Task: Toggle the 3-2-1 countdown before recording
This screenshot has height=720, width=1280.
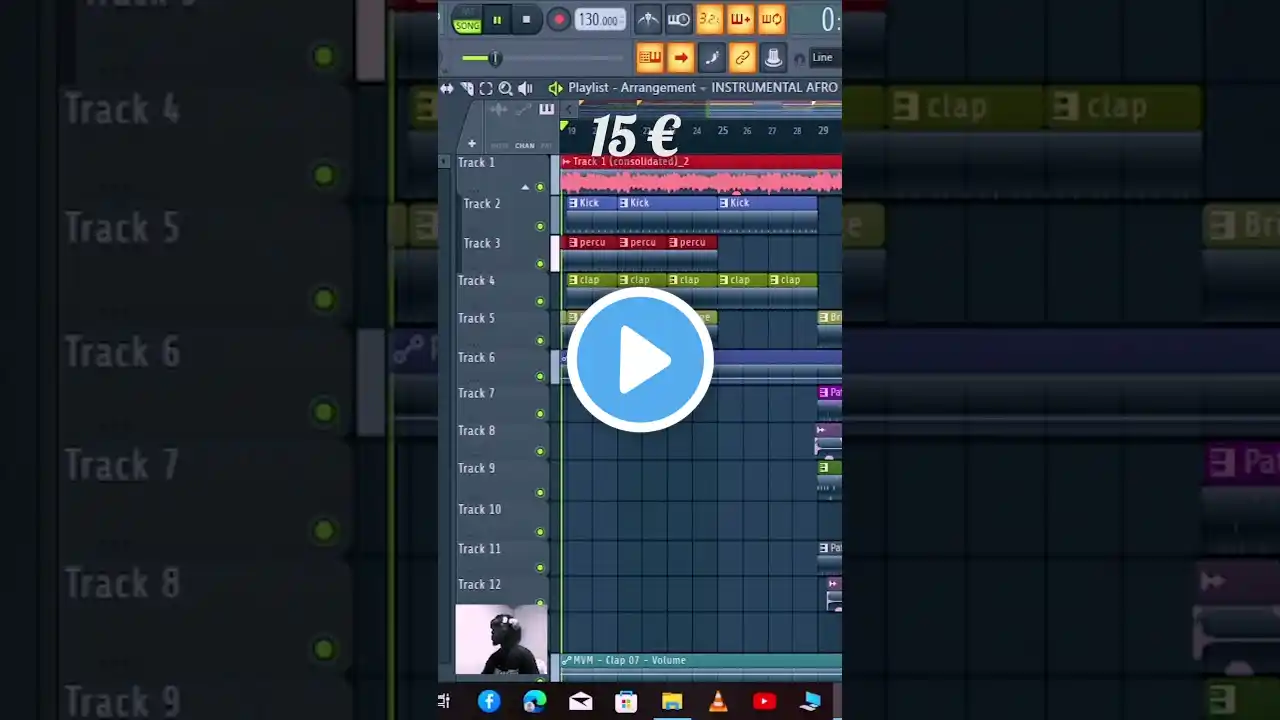Action: [x=709, y=19]
